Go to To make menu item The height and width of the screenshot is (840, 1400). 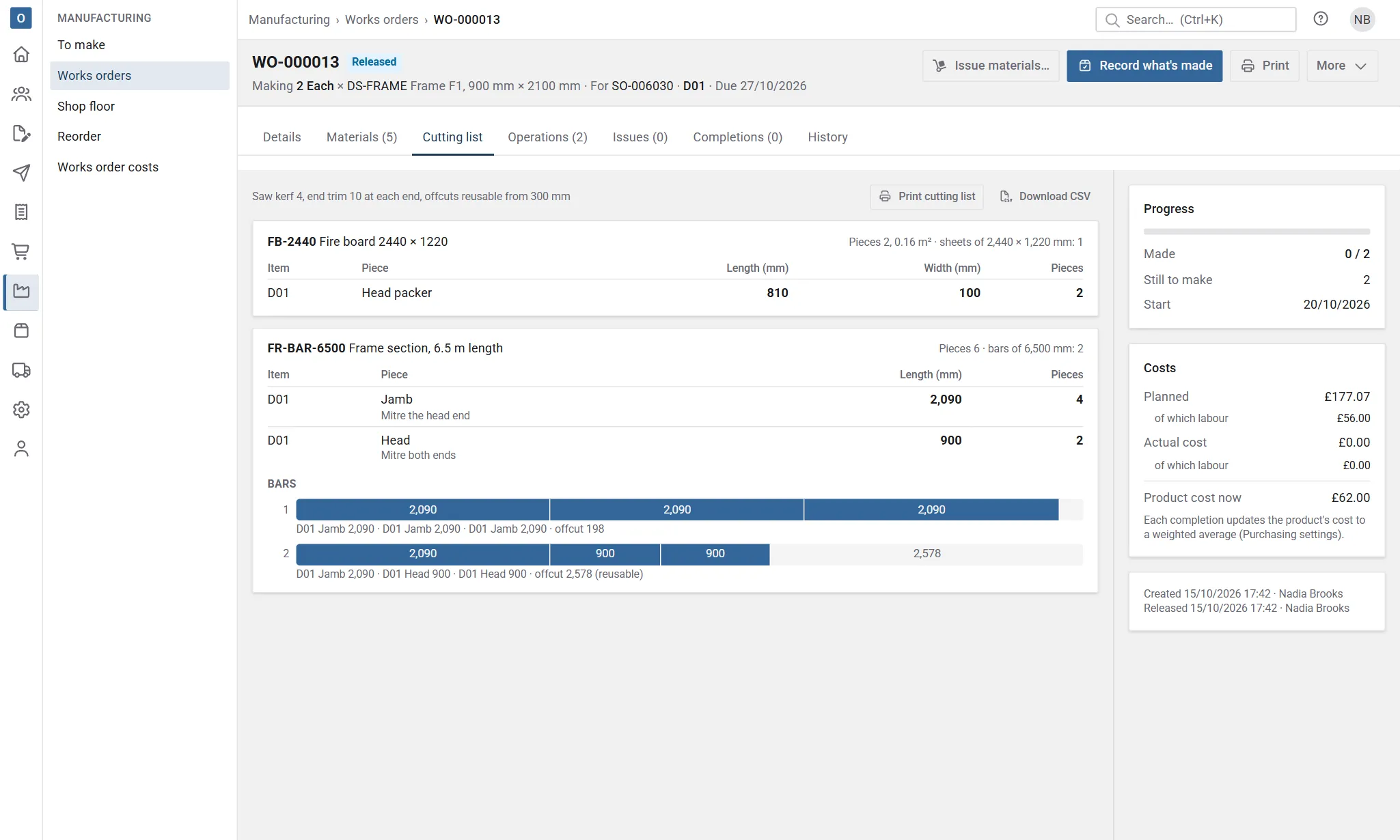pos(139,45)
